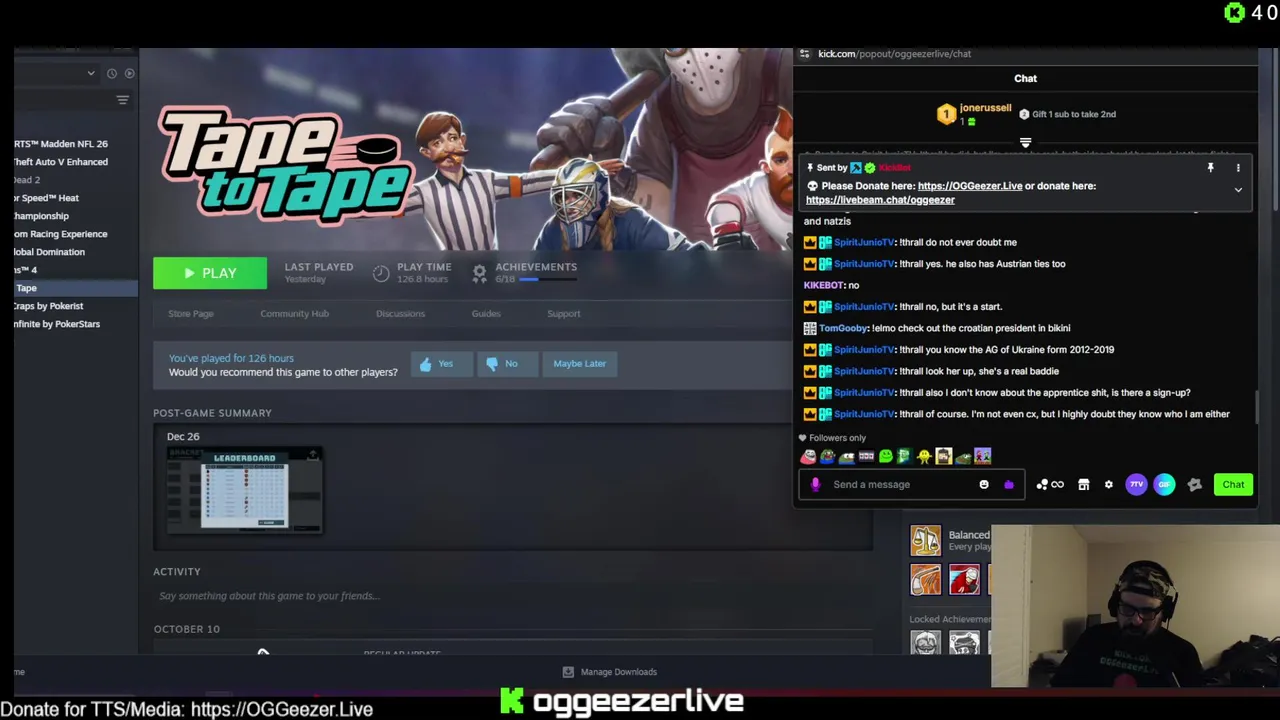Open the Dec 26 leaderboard screenshot thumbnail
1280x720 pixels.
click(x=245, y=490)
